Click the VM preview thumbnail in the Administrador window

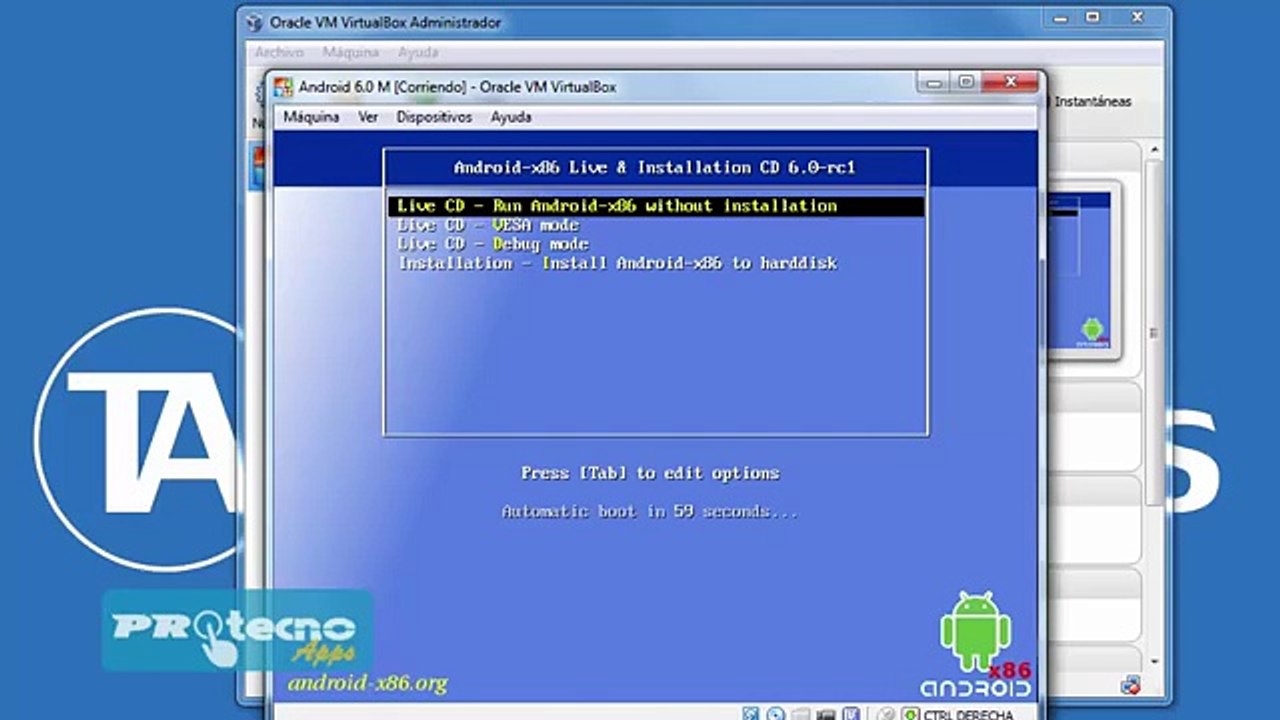tap(1080, 271)
